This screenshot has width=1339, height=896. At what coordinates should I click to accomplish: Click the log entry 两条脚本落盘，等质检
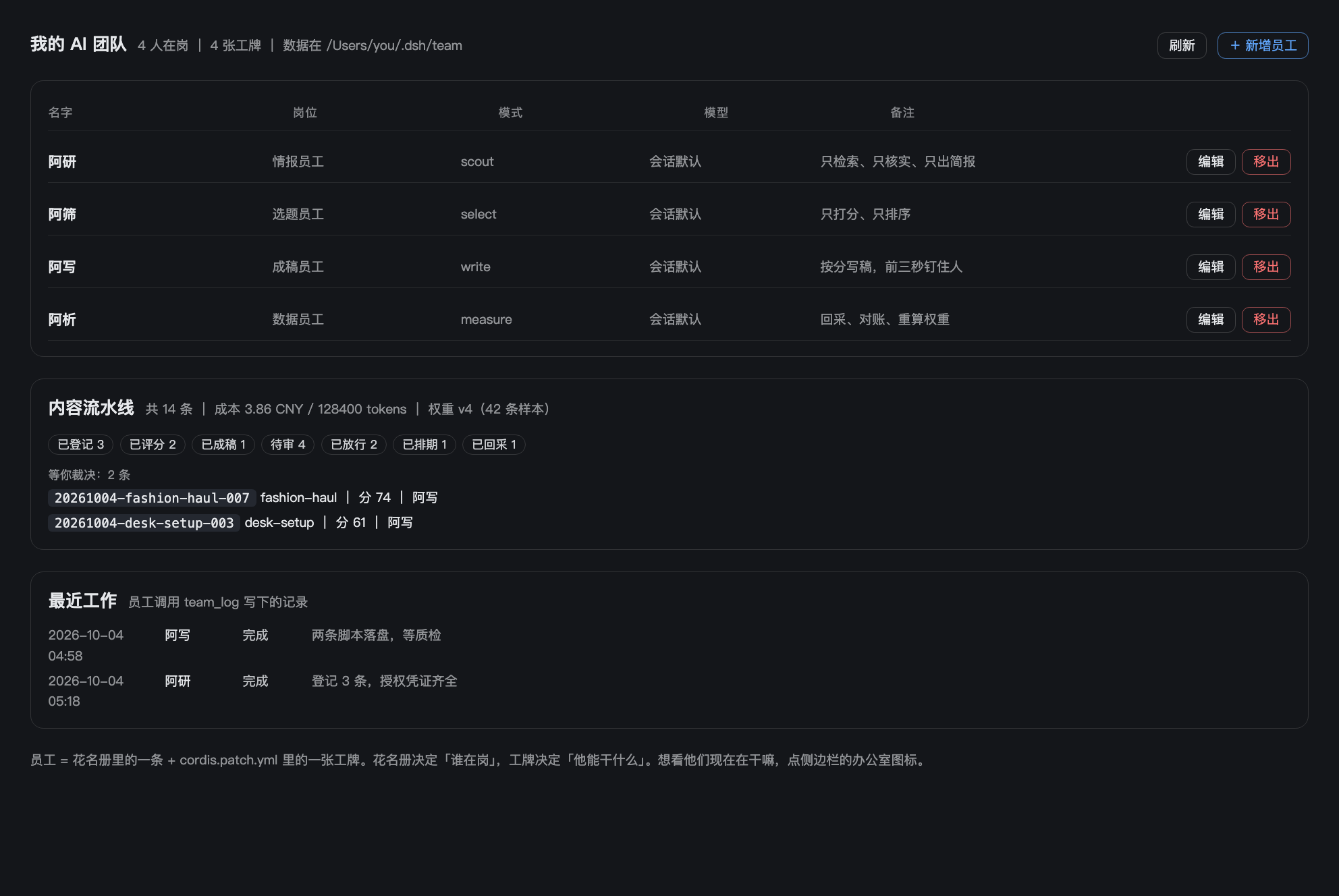tap(377, 636)
